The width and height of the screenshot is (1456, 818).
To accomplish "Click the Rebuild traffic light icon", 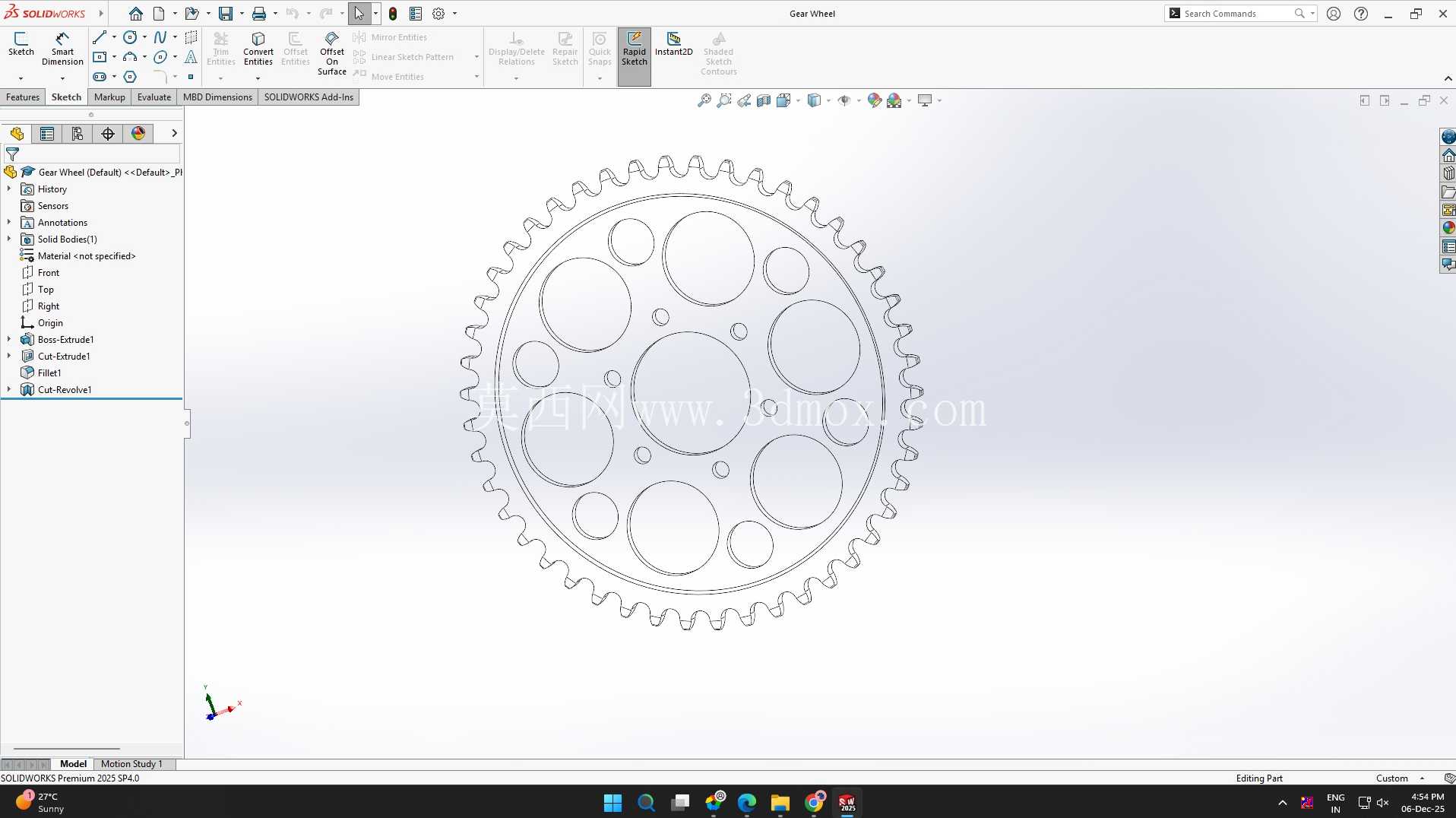I will click(x=392, y=14).
